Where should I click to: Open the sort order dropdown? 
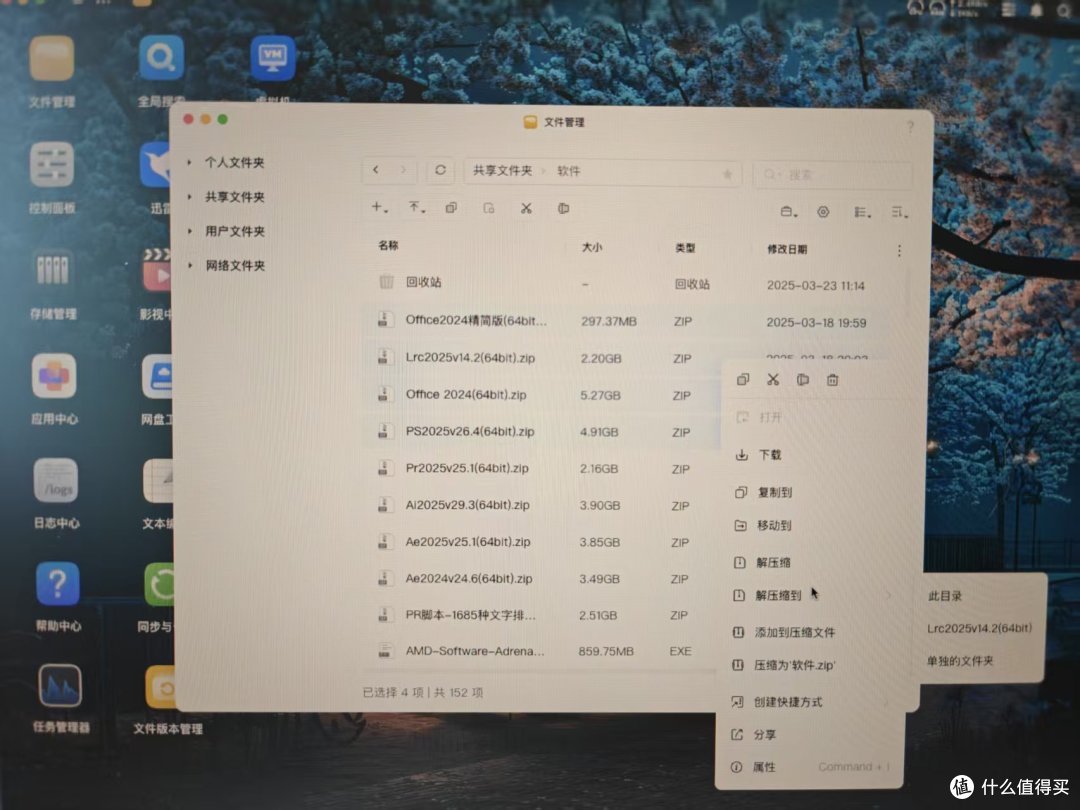click(900, 212)
